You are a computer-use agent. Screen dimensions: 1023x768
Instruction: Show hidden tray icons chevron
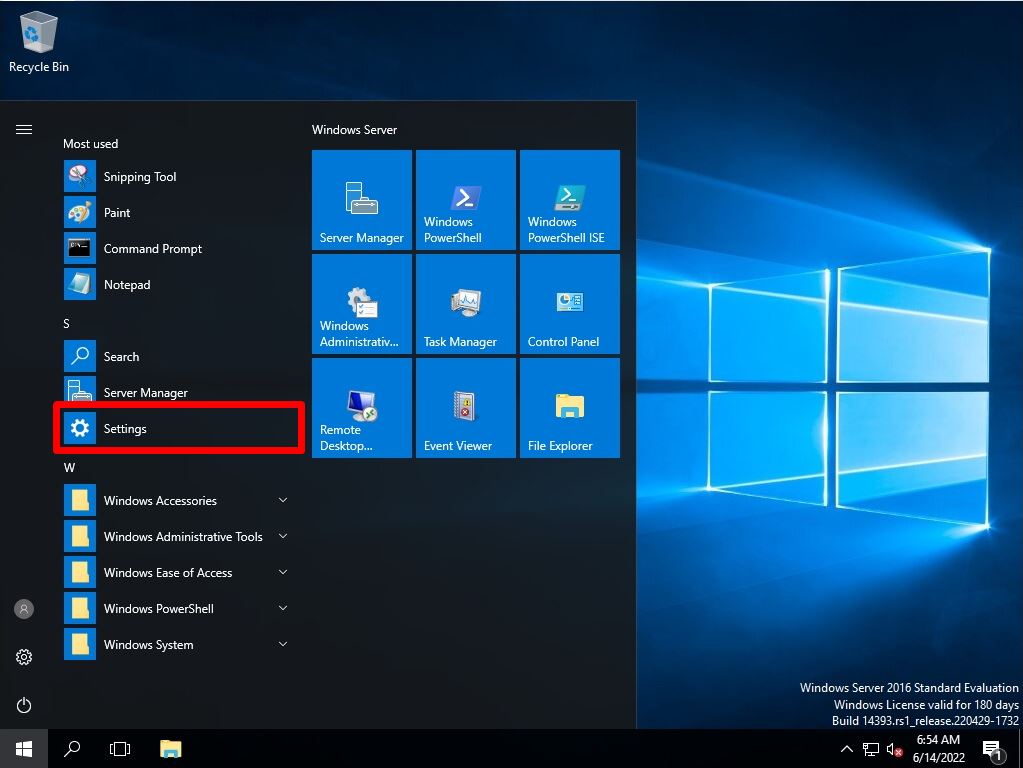[x=847, y=749]
